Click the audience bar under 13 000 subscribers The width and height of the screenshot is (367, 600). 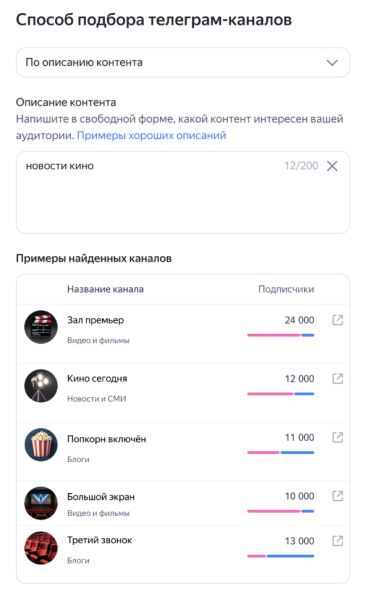tap(281, 556)
